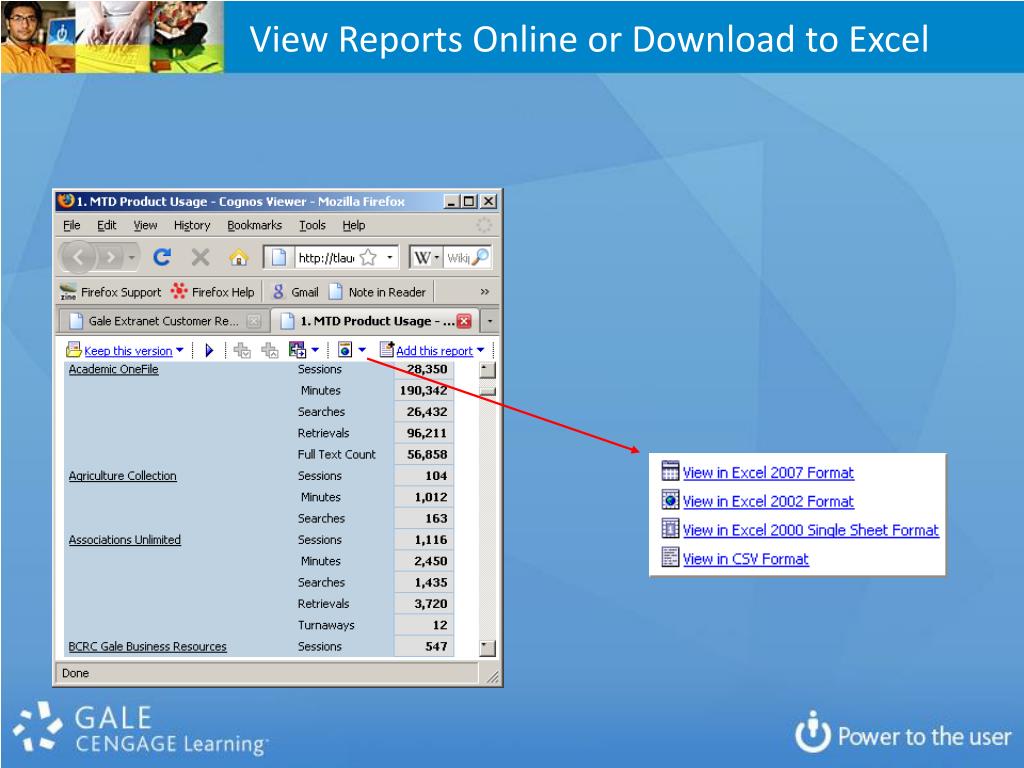
Task: Click the drill up toolbar icon
Action: point(270,351)
